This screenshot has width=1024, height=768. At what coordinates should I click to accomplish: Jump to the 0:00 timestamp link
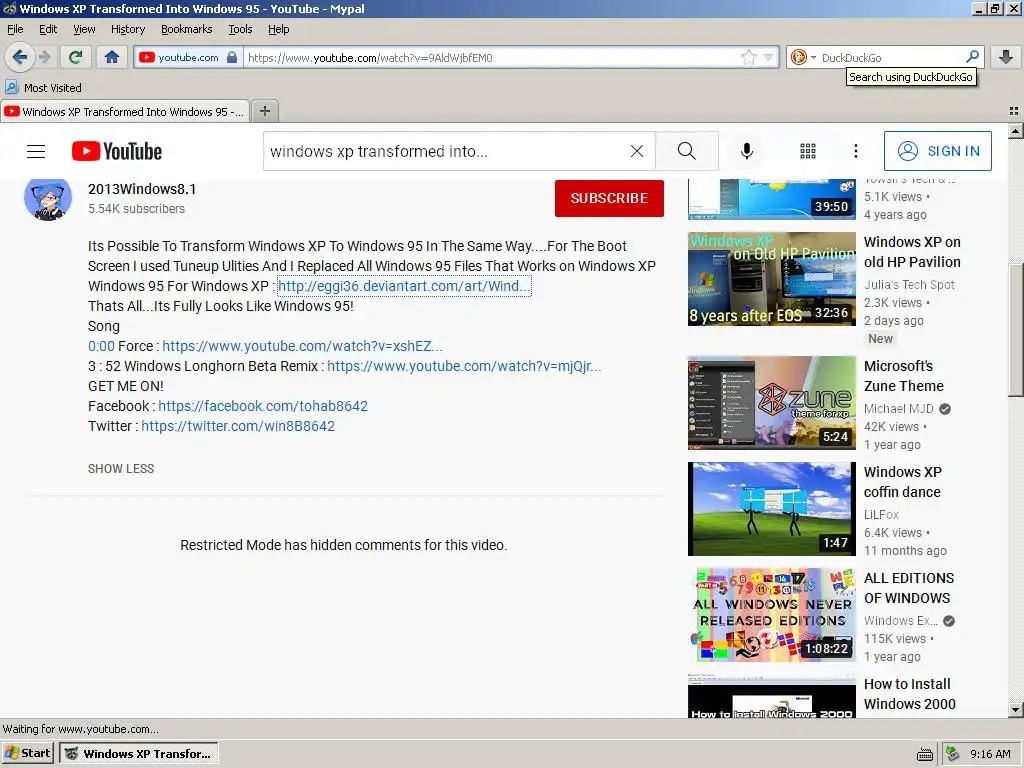click(101, 346)
